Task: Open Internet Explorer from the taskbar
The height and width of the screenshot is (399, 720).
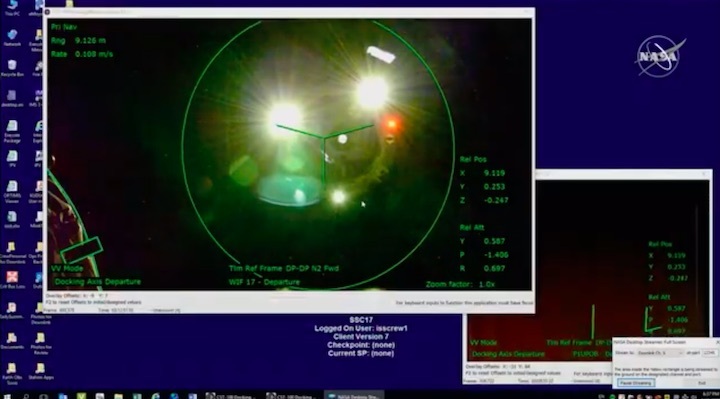Action: tap(156, 395)
